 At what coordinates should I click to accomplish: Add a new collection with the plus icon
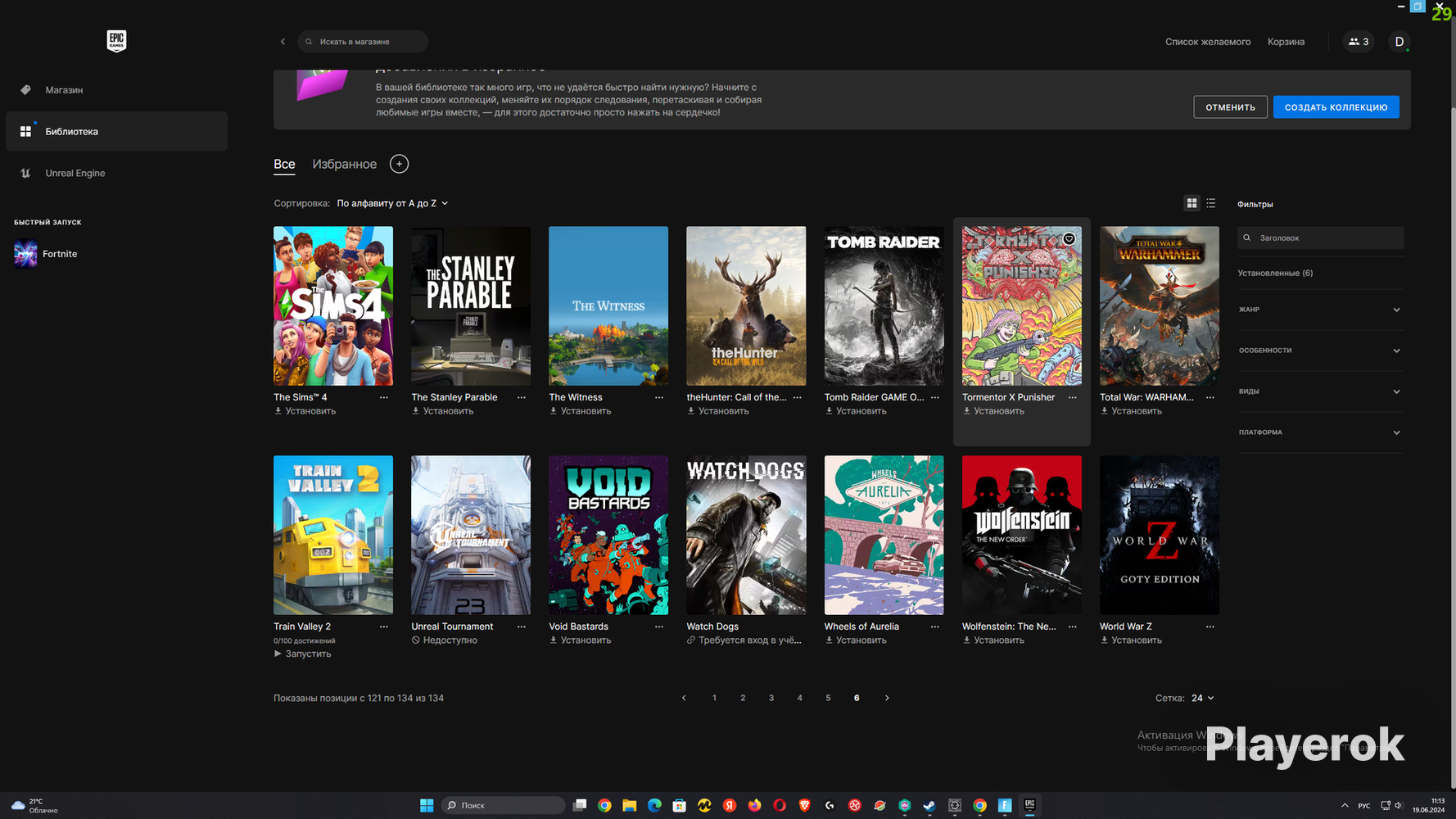pos(399,164)
